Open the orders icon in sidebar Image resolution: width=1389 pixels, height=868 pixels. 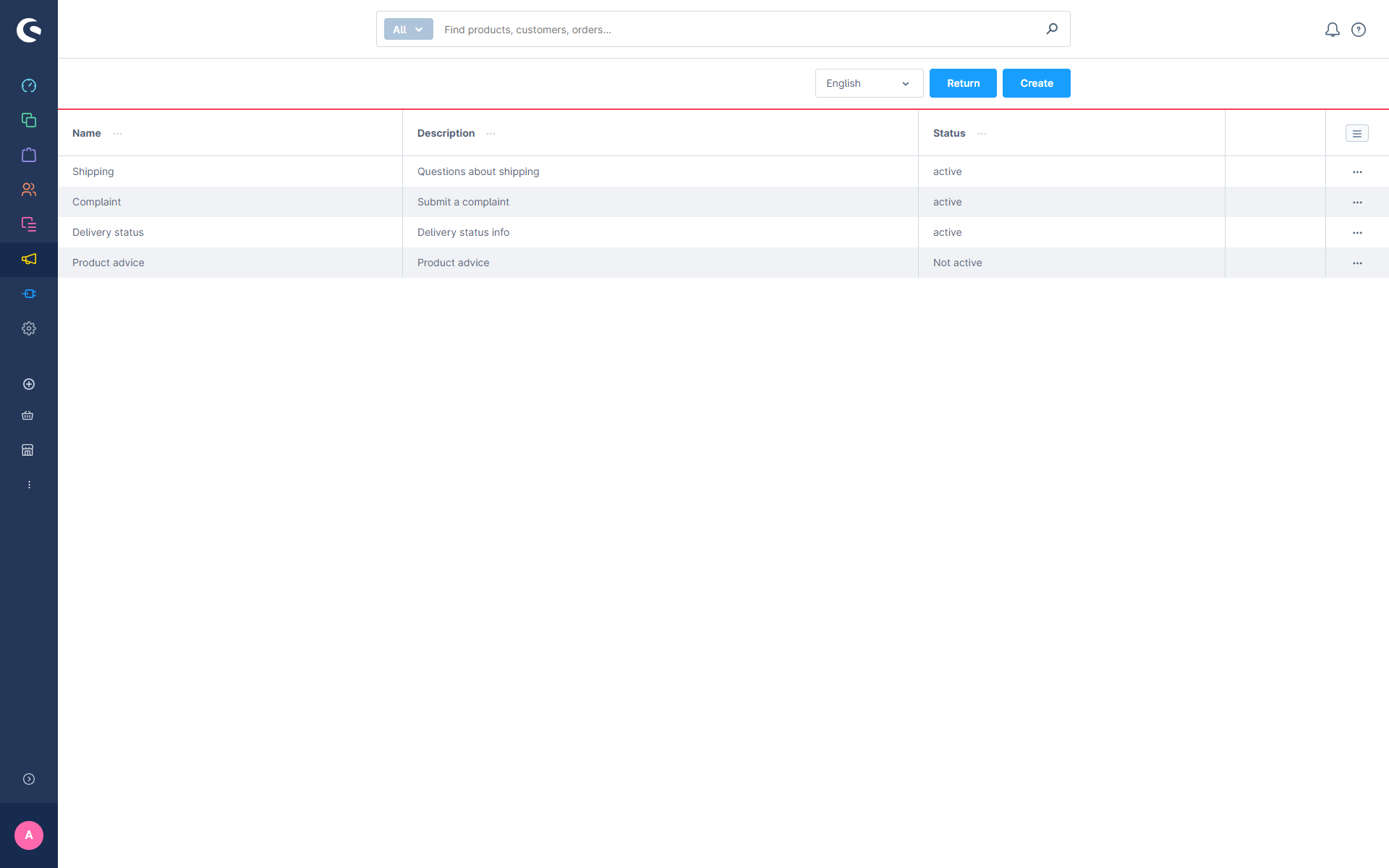tap(29, 154)
